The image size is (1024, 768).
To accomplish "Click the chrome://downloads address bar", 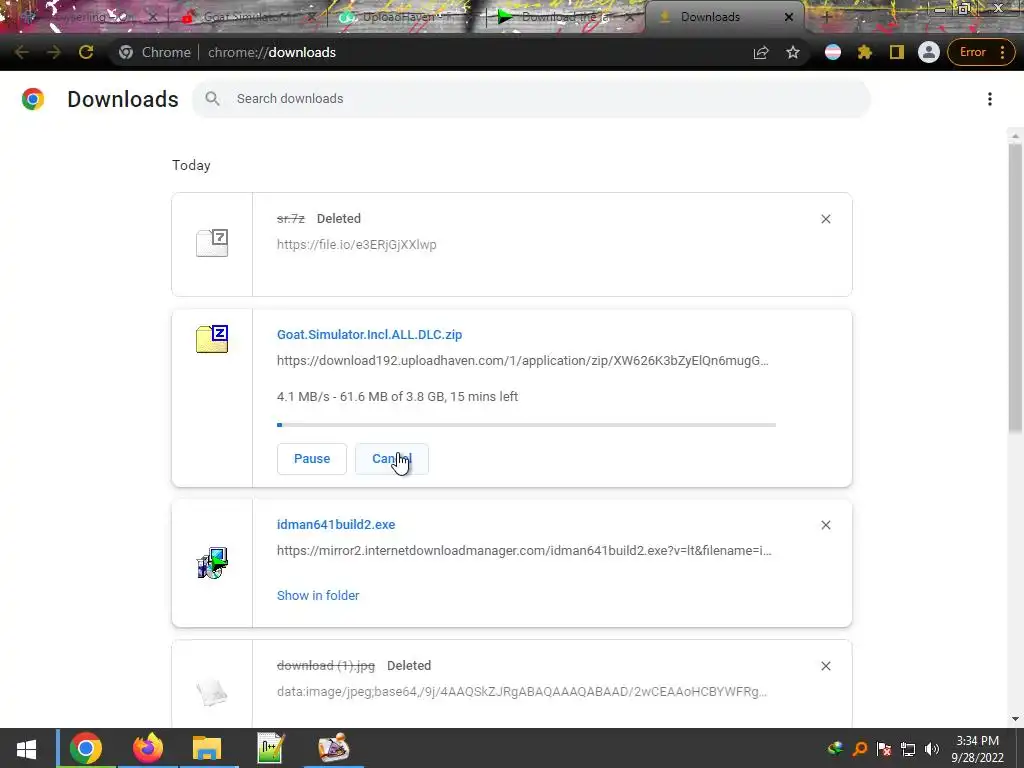I will click(431, 52).
